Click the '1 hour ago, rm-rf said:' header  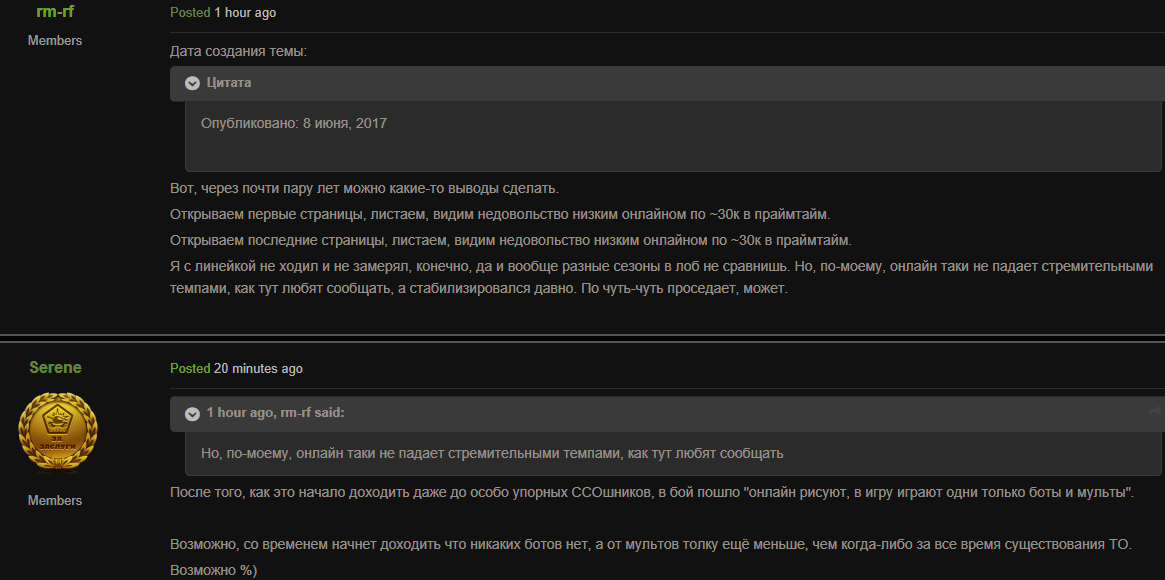275,413
